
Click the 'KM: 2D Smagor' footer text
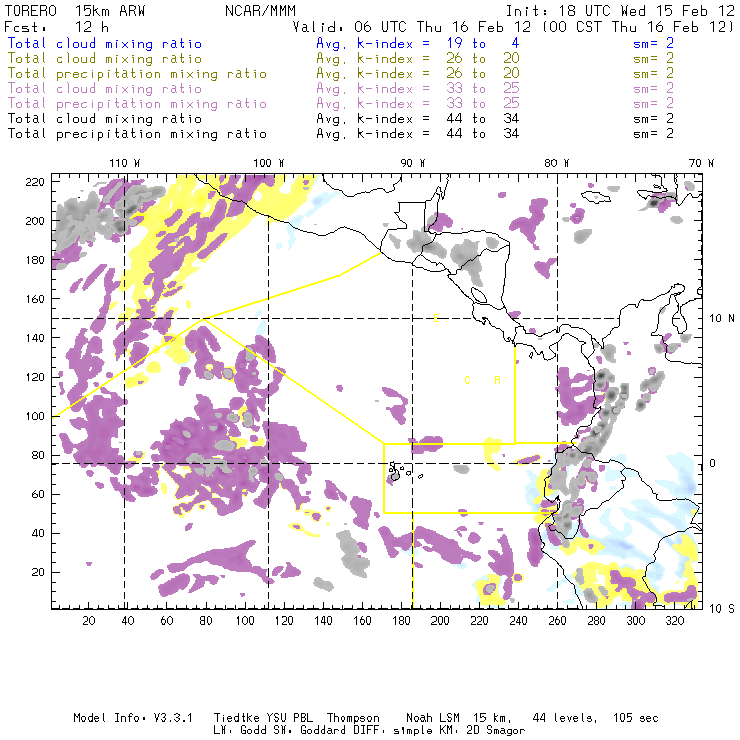tap(480, 731)
